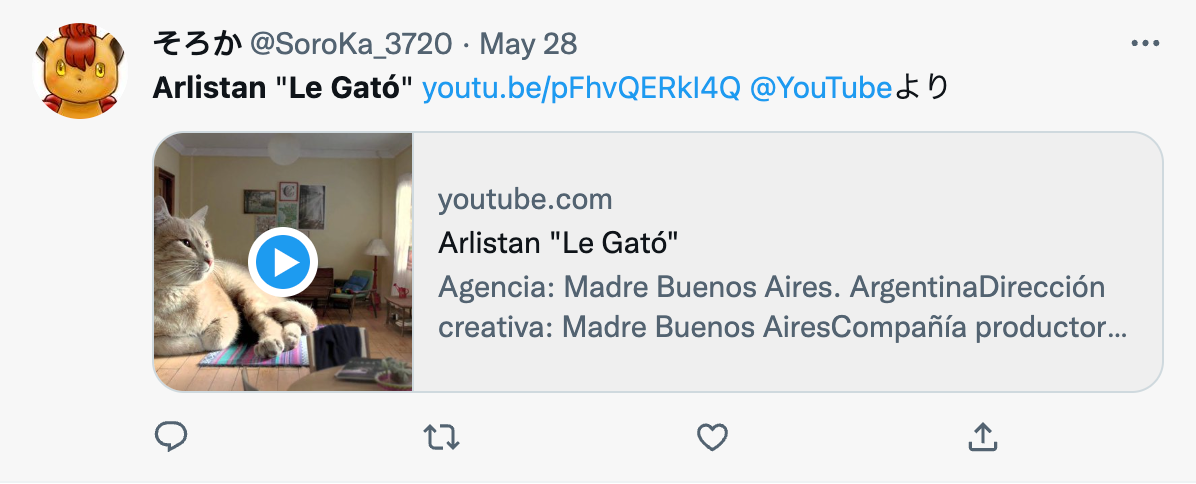Click the bold Arlistan "Le Gató" tweet text
This screenshot has height=484, width=1196.
(x=283, y=89)
